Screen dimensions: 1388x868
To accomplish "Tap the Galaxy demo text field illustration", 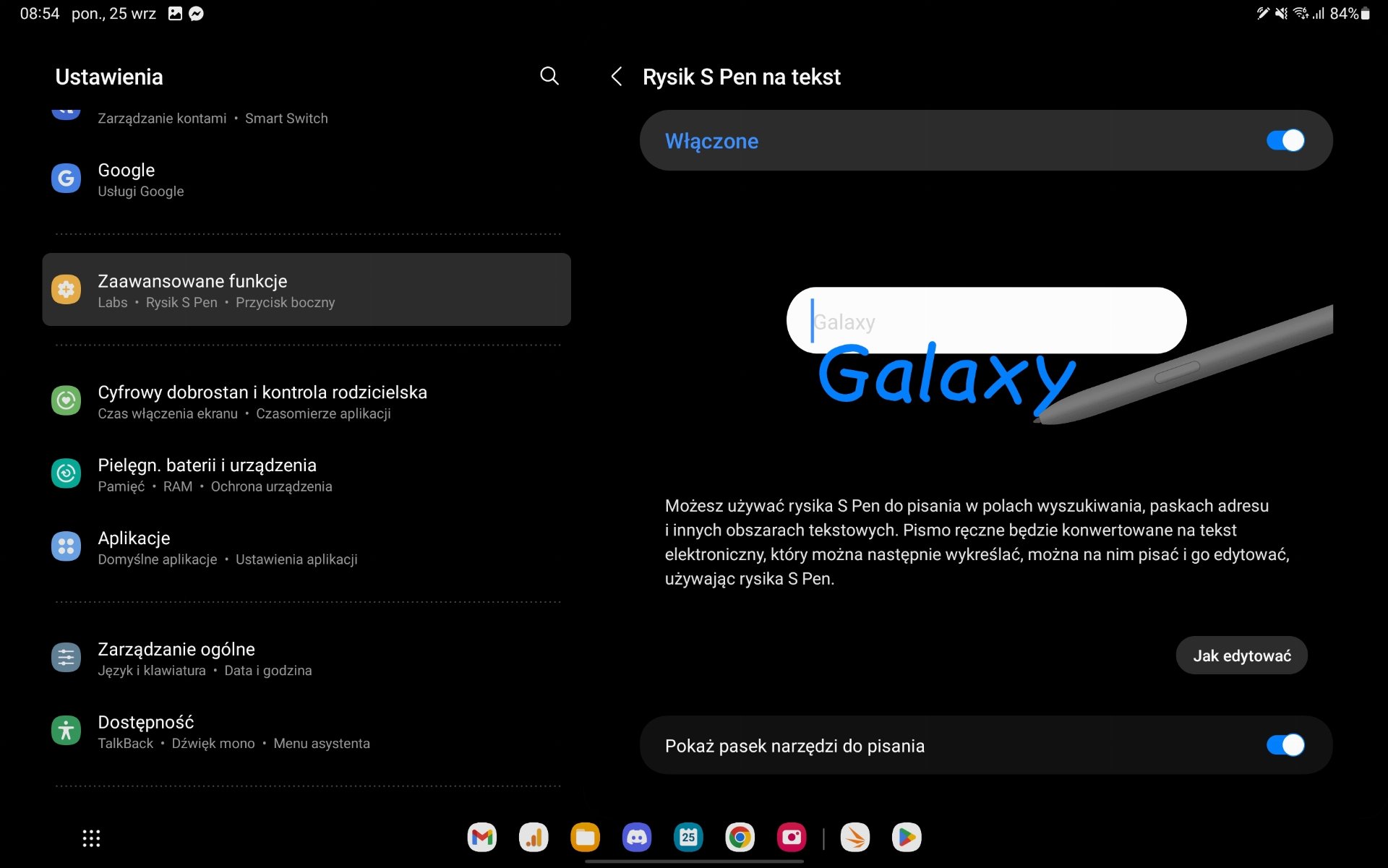I will click(x=986, y=320).
